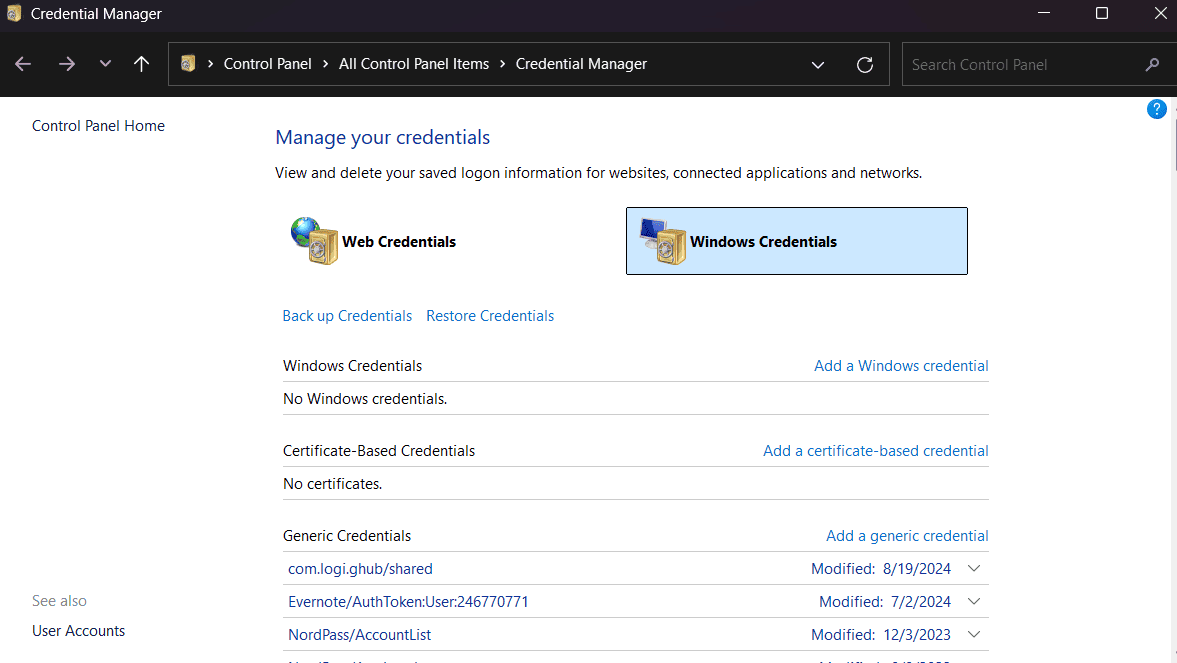Click the Back navigation arrow
The width and height of the screenshot is (1177, 663).
[x=23, y=64]
